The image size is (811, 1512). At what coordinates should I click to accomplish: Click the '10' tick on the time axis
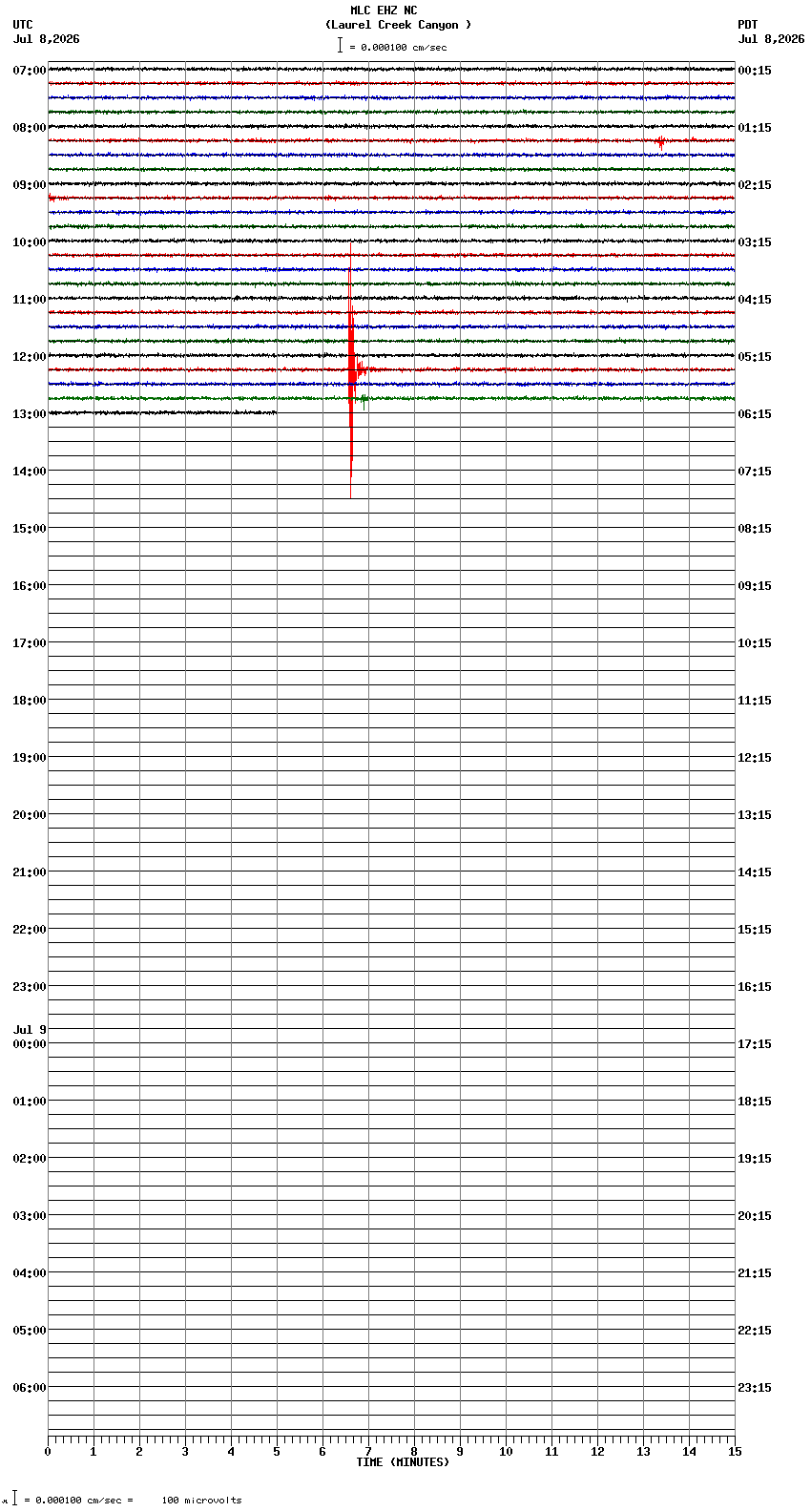506,1452
